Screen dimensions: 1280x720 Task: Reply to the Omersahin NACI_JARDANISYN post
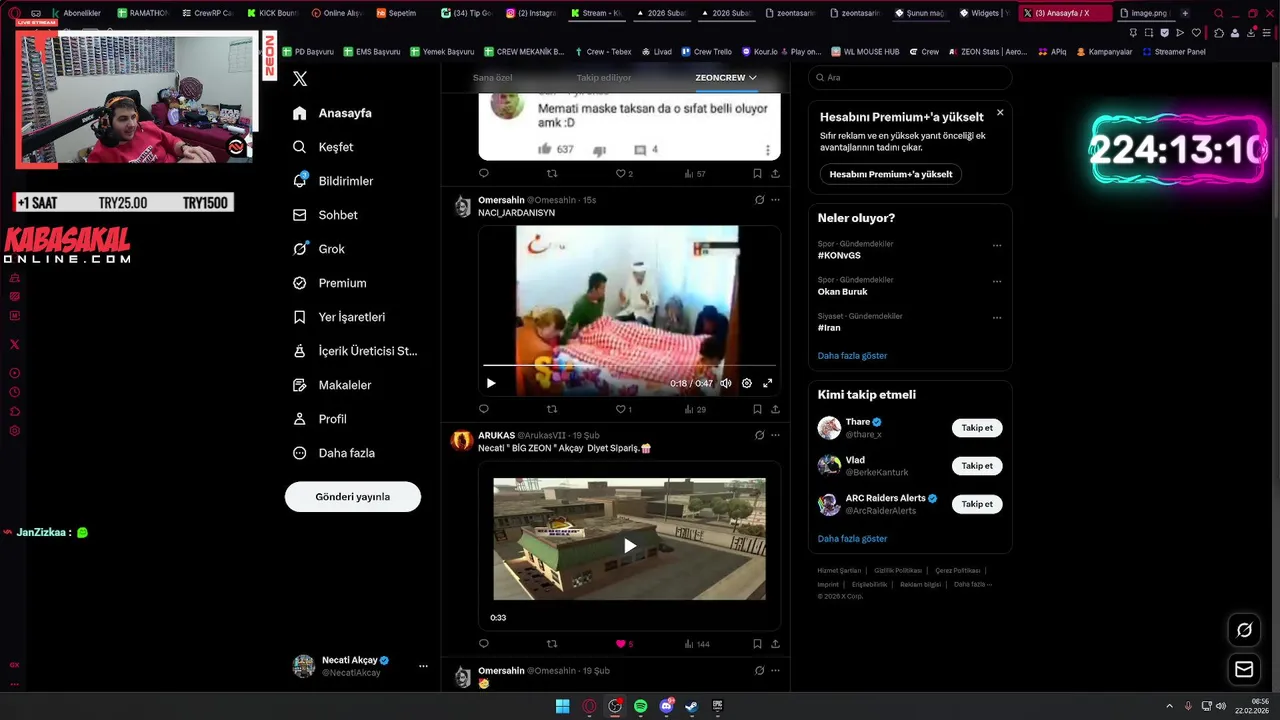pyautogui.click(x=484, y=409)
